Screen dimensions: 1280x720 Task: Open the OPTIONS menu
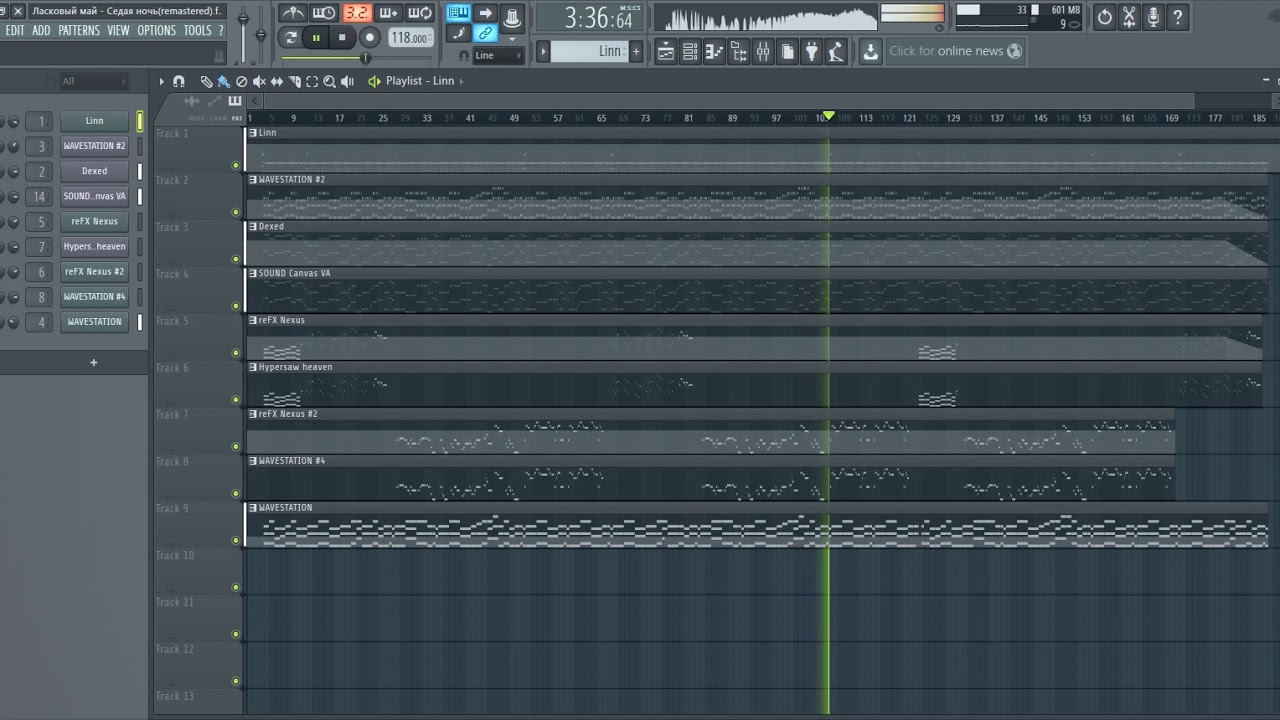(157, 31)
